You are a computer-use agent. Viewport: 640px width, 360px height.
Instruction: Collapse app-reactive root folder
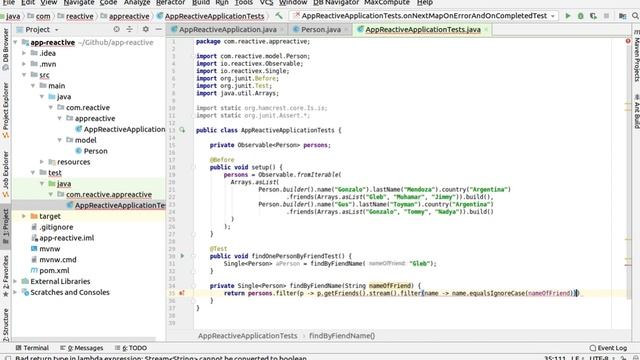point(16,42)
